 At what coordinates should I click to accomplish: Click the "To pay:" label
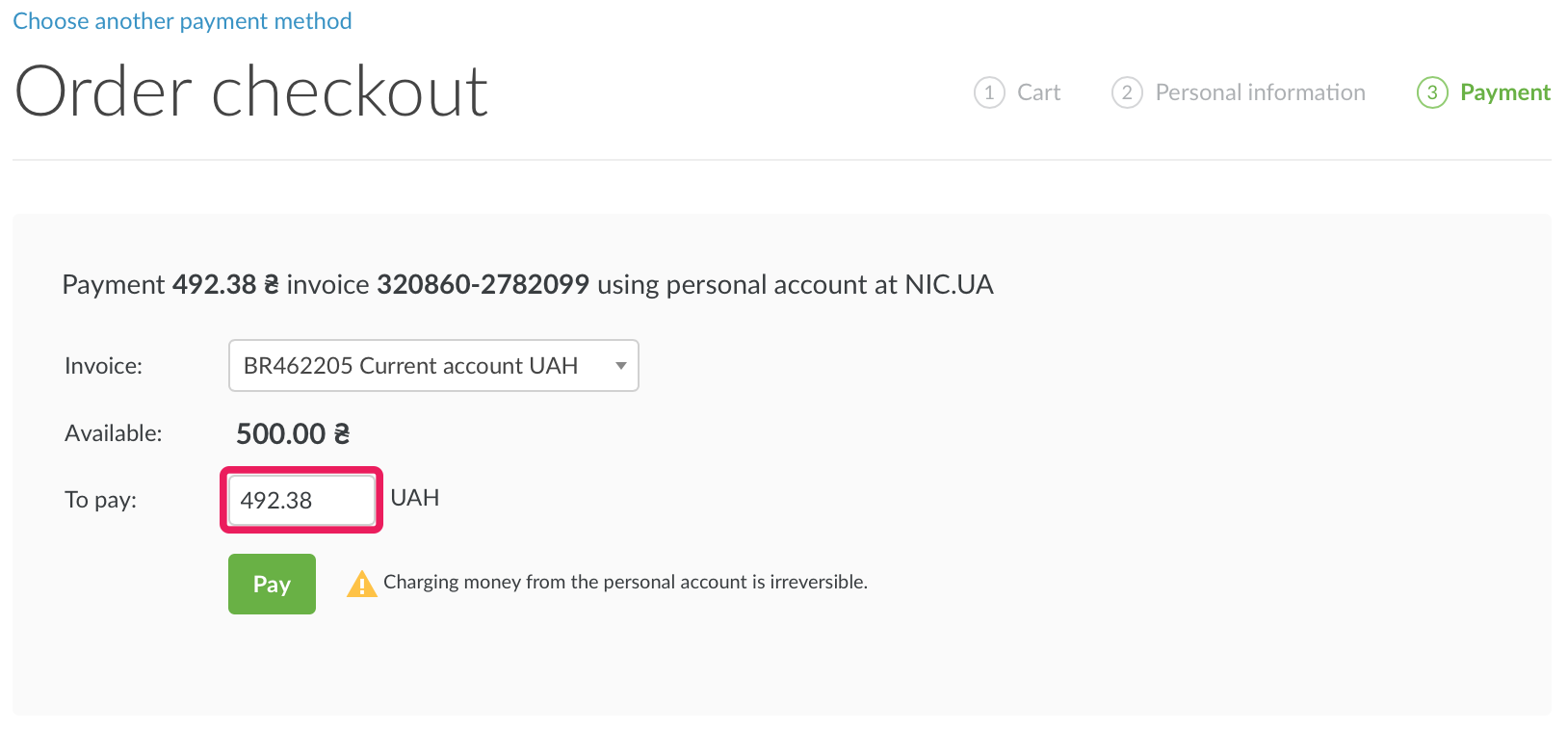click(100, 500)
